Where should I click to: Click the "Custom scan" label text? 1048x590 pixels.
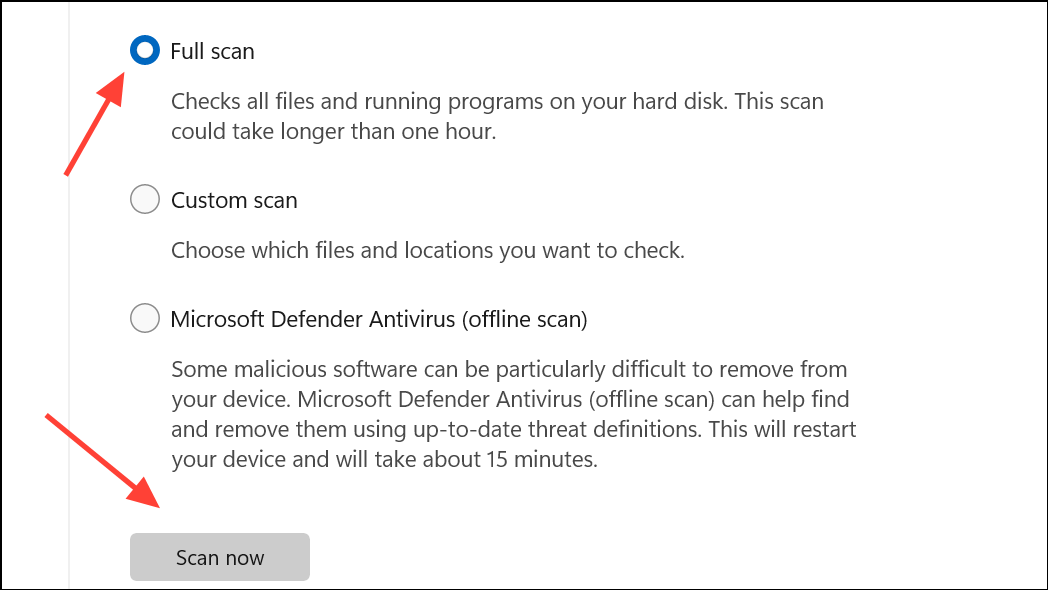tap(234, 200)
